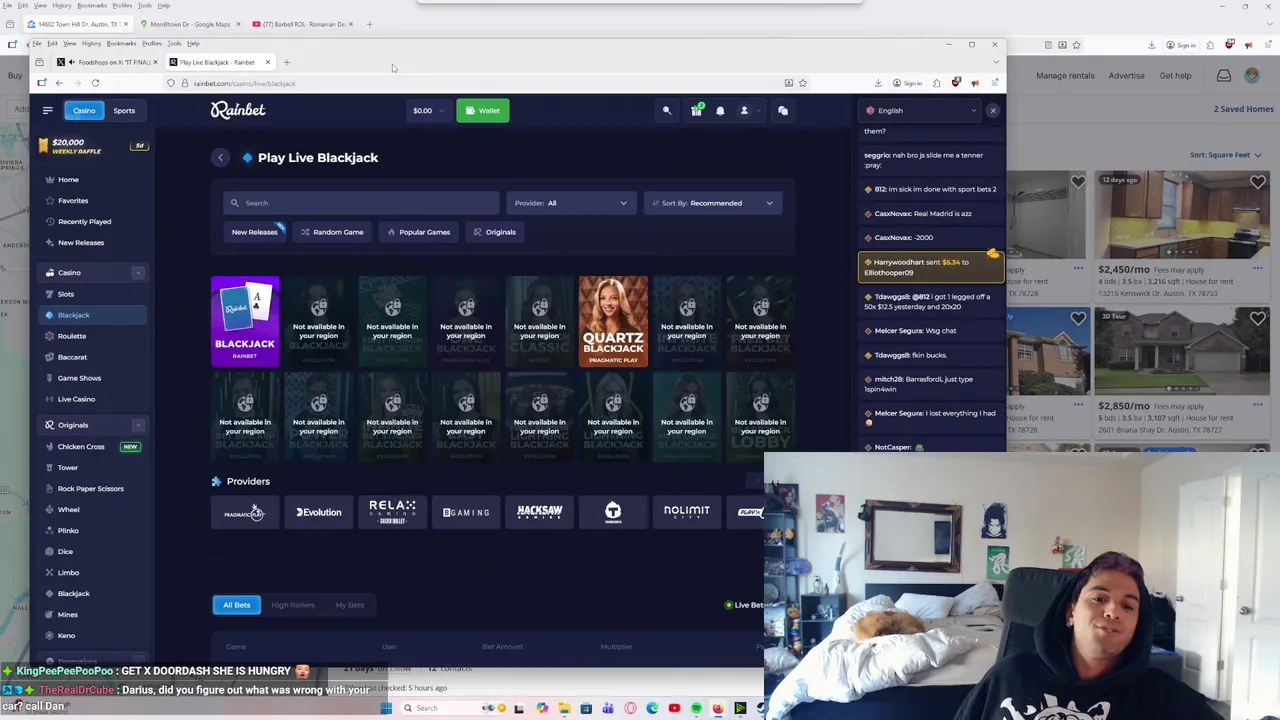This screenshot has height=720, width=1280.
Task: Open the rewards gift icon with badge
Action: coord(696,110)
